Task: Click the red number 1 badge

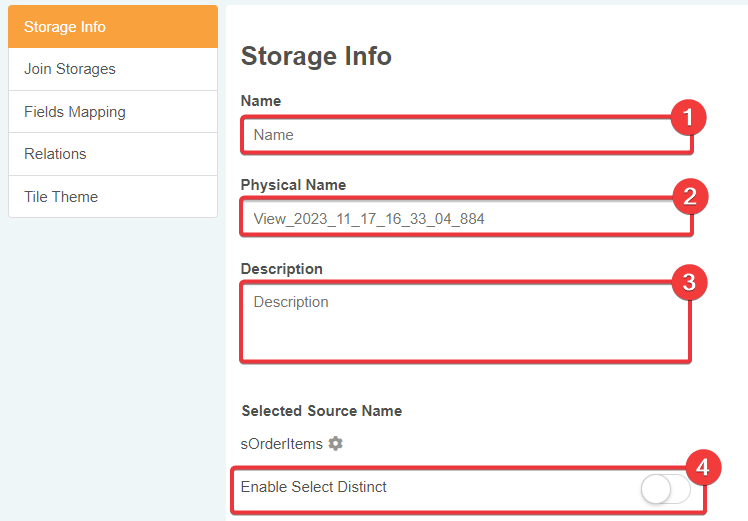Action: [687, 118]
